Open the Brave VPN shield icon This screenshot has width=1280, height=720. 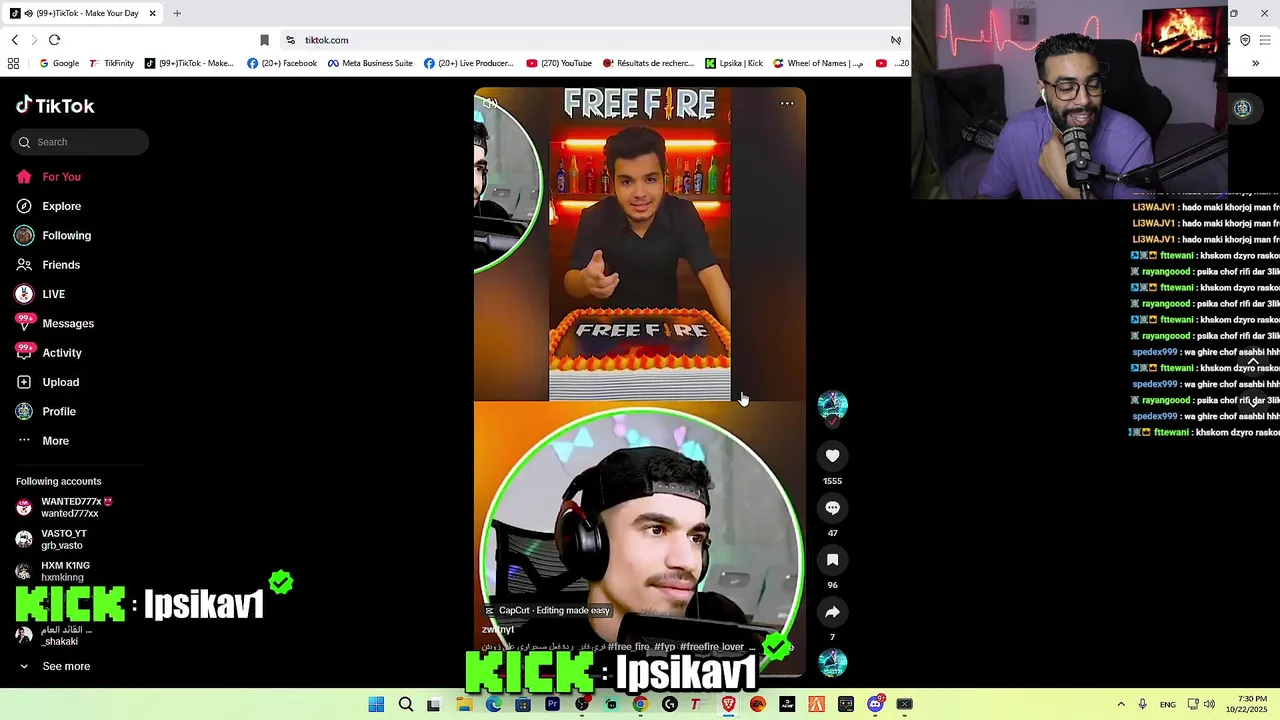(1245, 40)
